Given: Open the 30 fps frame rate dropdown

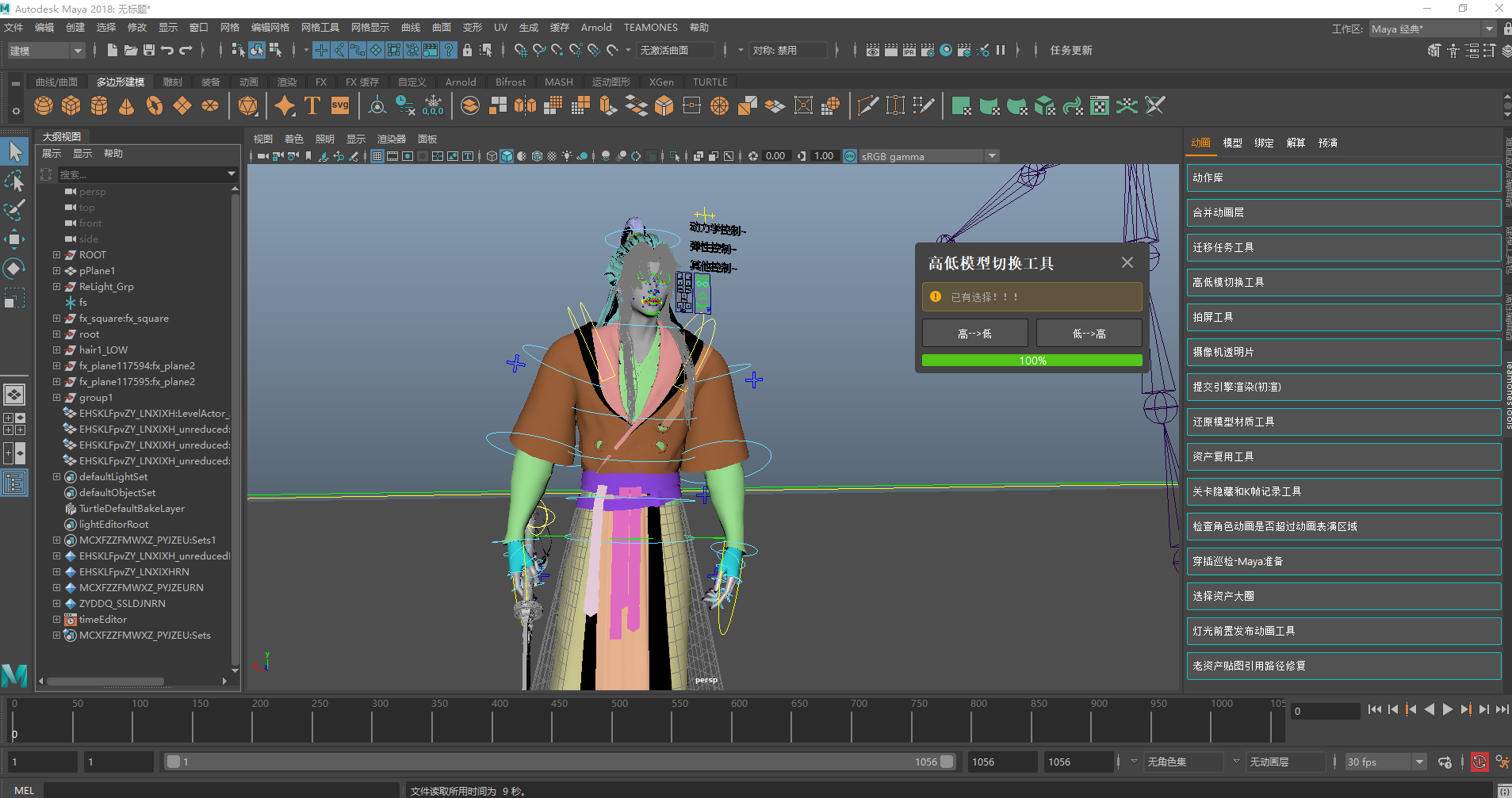Looking at the screenshot, I should 1418,762.
